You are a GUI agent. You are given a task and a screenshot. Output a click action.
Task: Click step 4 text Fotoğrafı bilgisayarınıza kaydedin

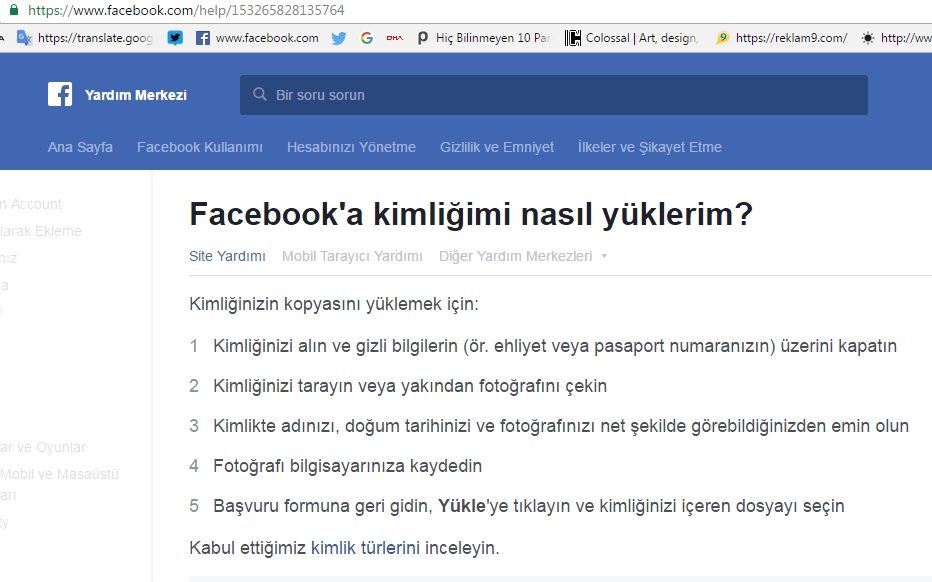pyautogui.click(x=348, y=466)
